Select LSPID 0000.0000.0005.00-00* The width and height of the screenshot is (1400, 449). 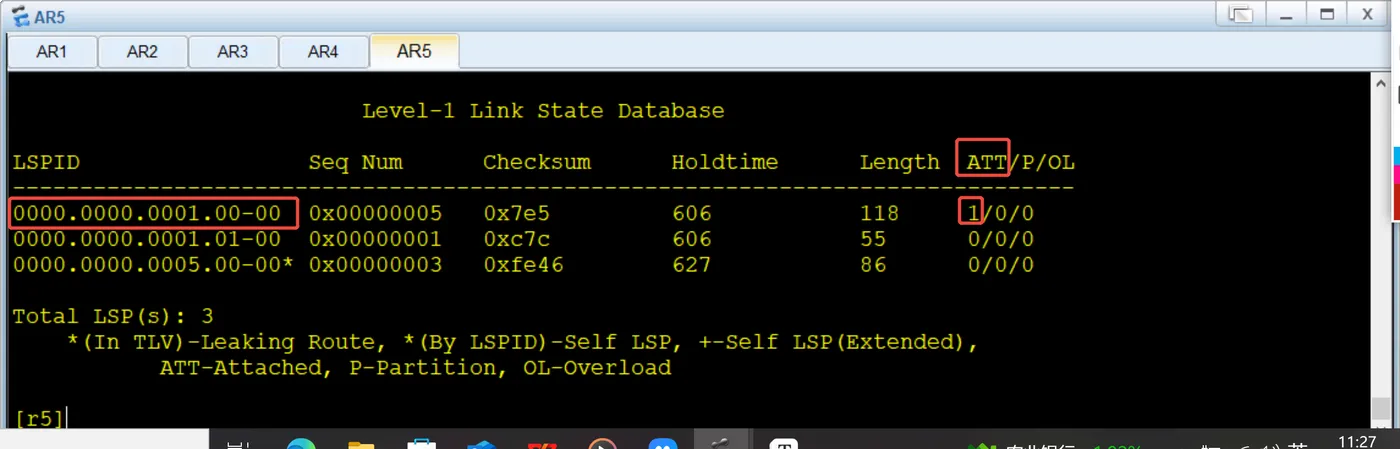pos(153,265)
